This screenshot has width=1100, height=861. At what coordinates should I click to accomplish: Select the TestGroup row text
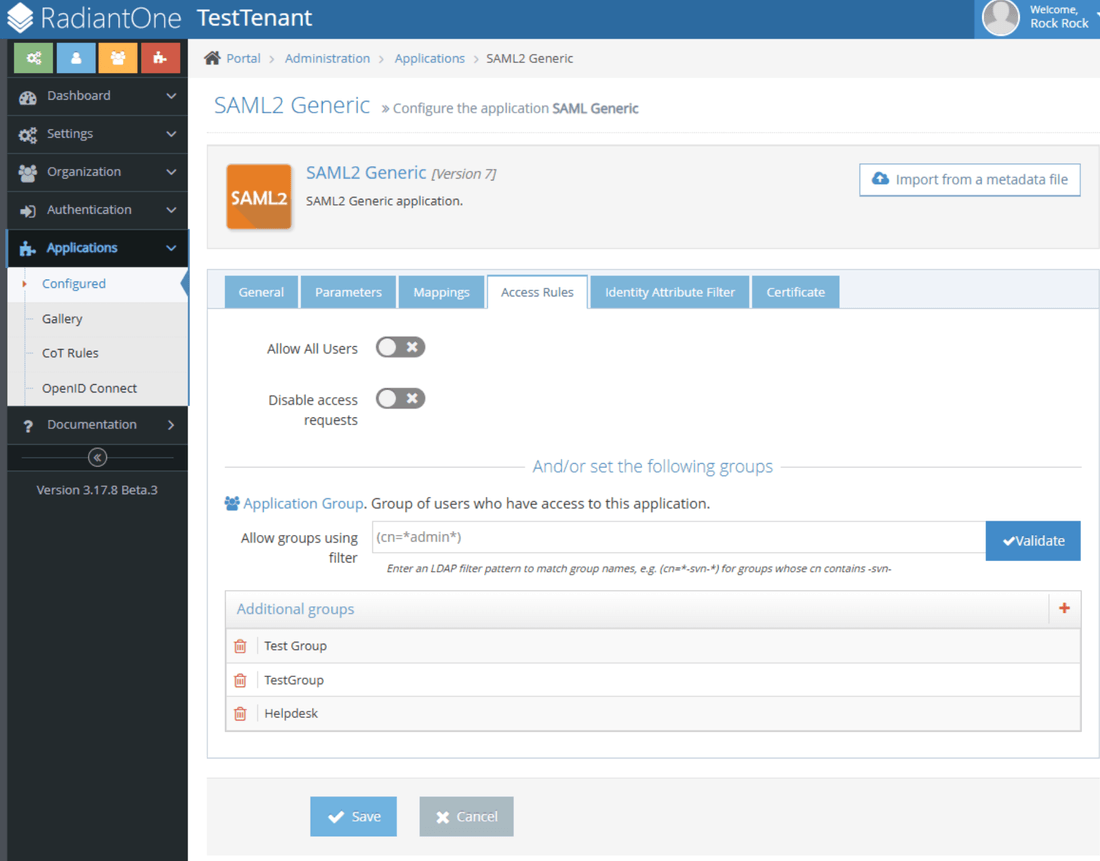pos(294,680)
